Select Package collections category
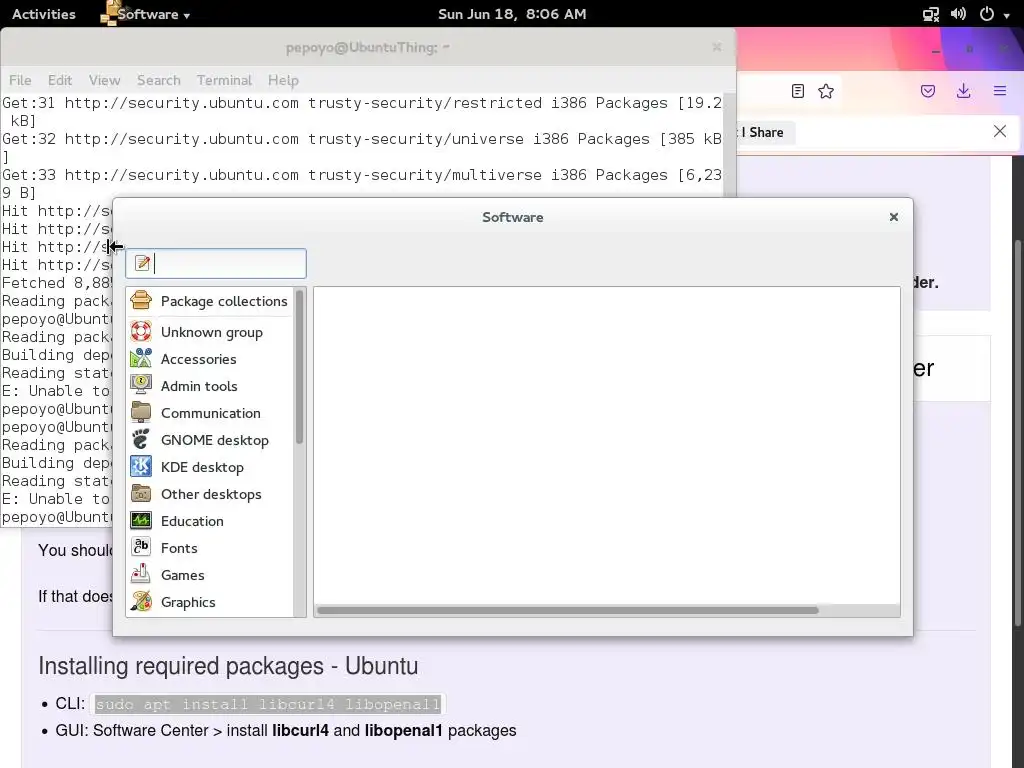Viewport: 1024px width, 768px height. 210,301
